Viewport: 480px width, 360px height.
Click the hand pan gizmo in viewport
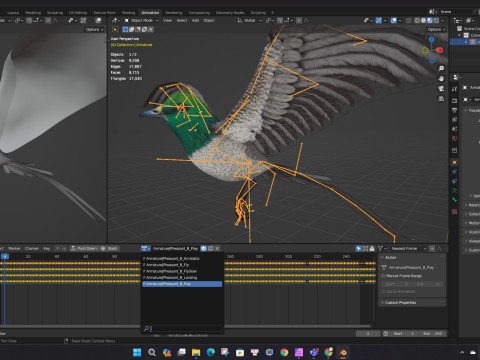441,78
